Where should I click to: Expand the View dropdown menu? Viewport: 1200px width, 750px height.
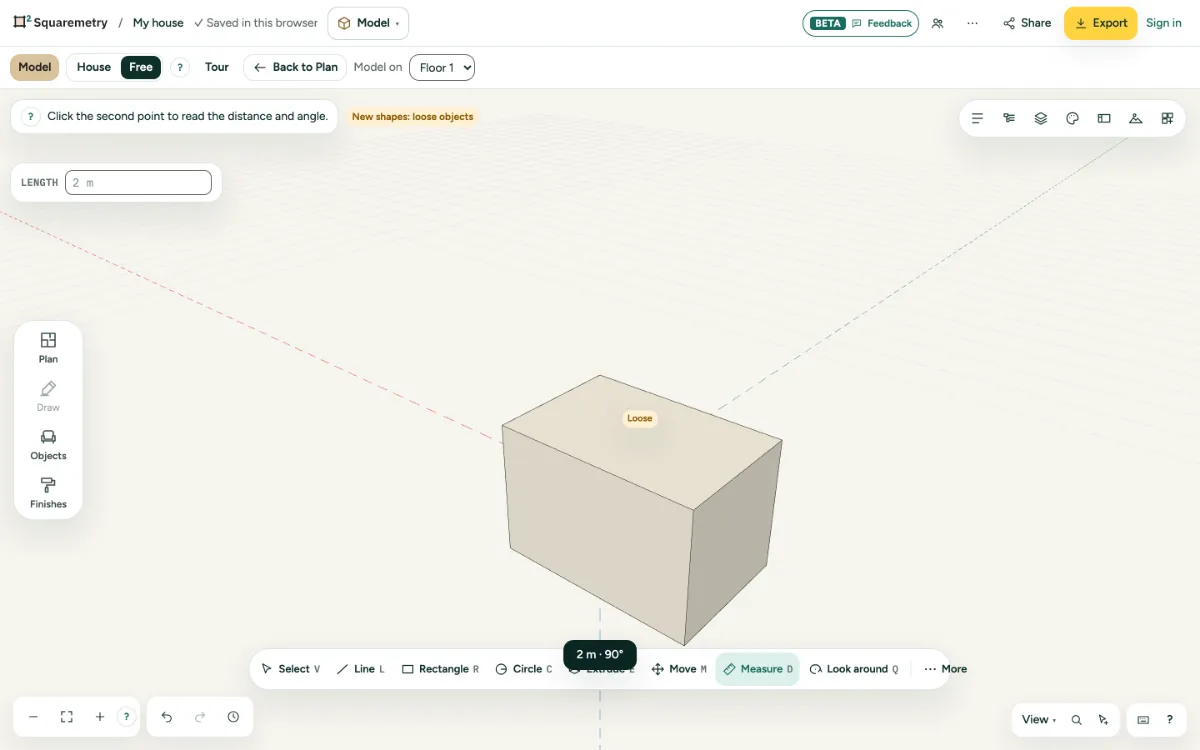1039,720
